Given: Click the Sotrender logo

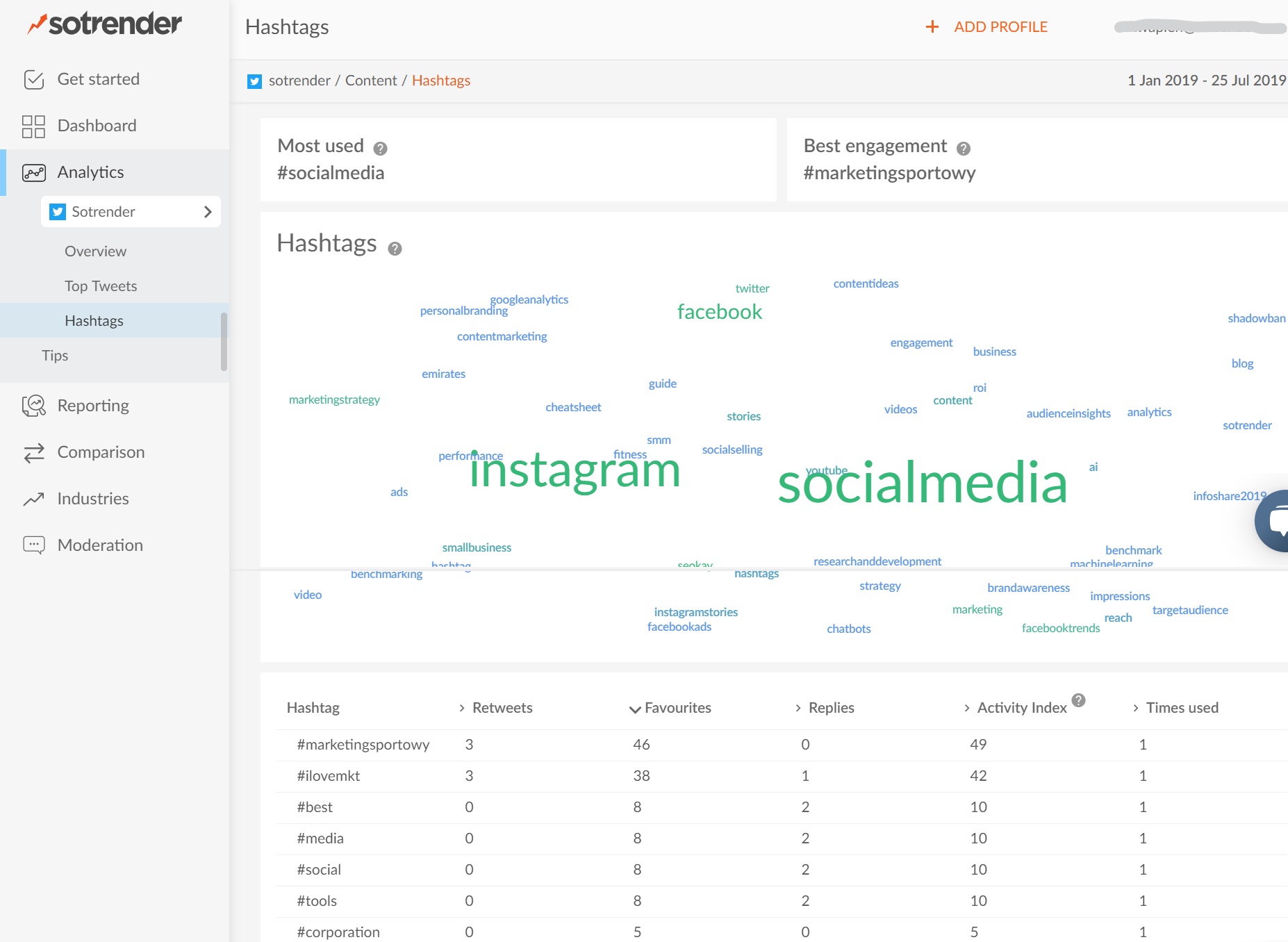Looking at the screenshot, I should (104, 23).
